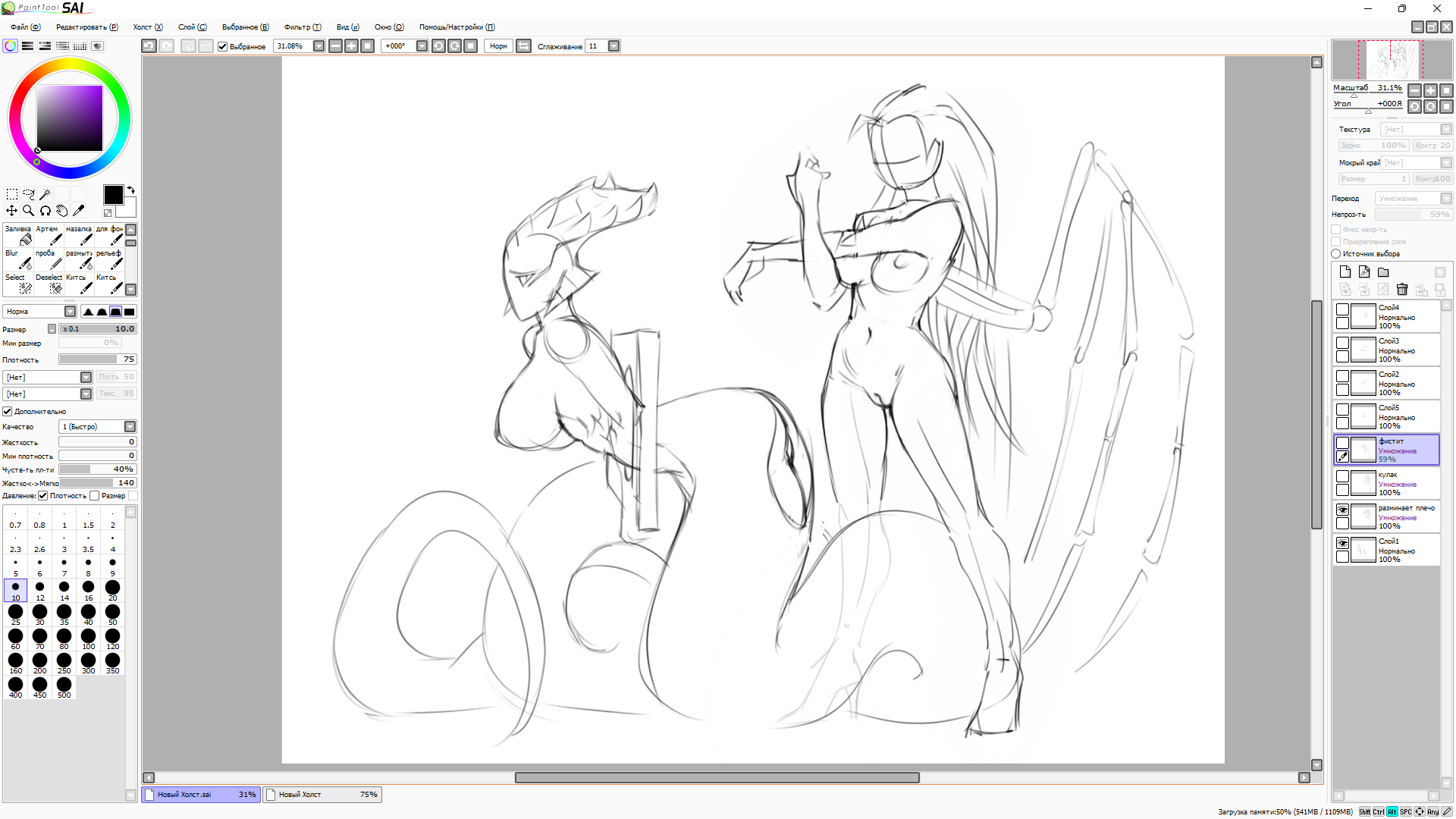Choose brush size preset 100
Viewport: 1456px width, 819px height.
click(89, 639)
